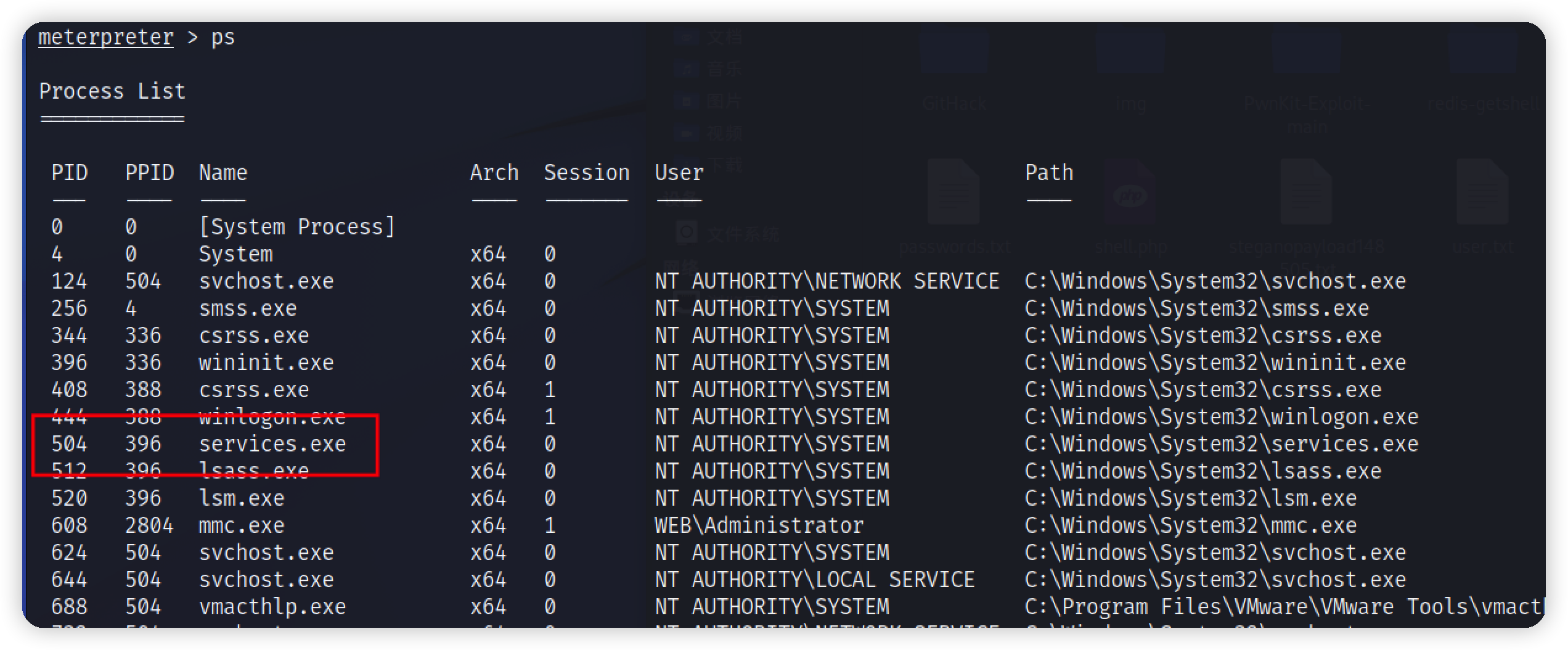Select the VMware Tools path text
The height and width of the screenshot is (650, 1568).
click(x=1283, y=607)
